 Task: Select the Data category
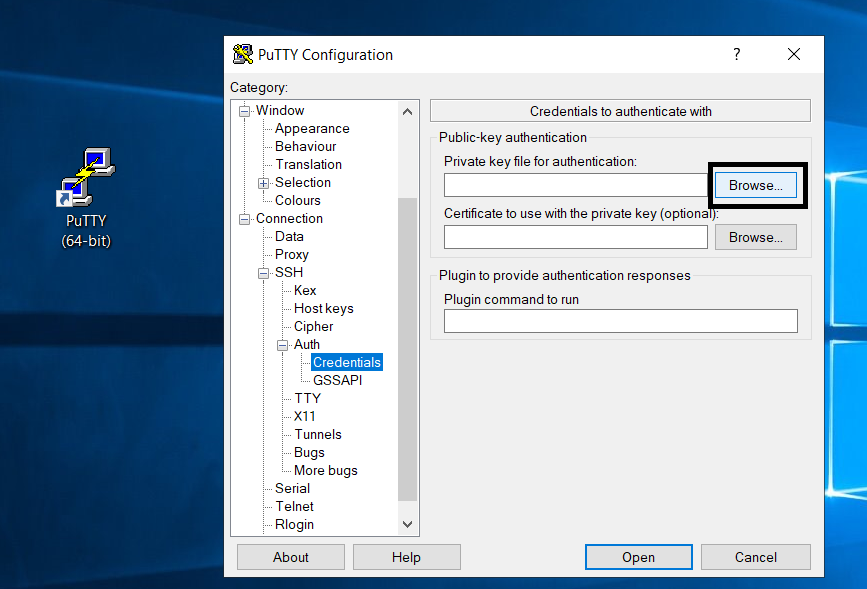289,237
